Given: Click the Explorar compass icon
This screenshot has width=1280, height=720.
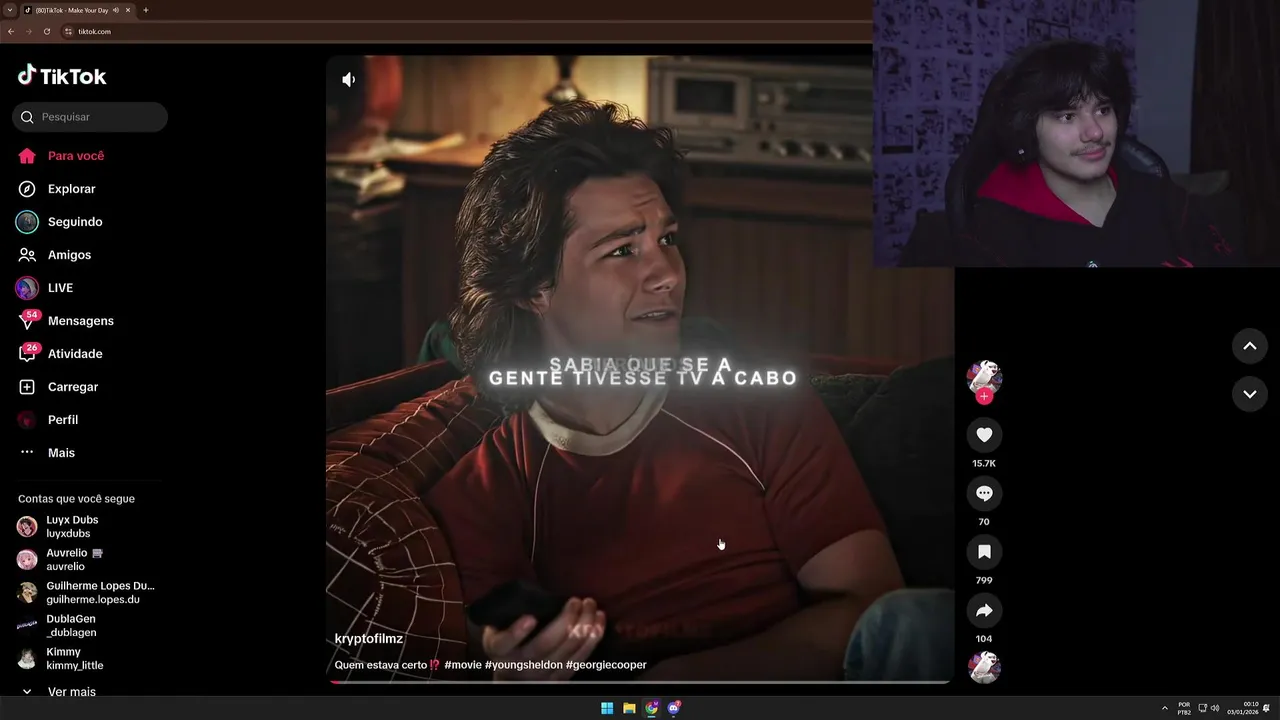Looking at the screenshot, I should coord(27,189).
